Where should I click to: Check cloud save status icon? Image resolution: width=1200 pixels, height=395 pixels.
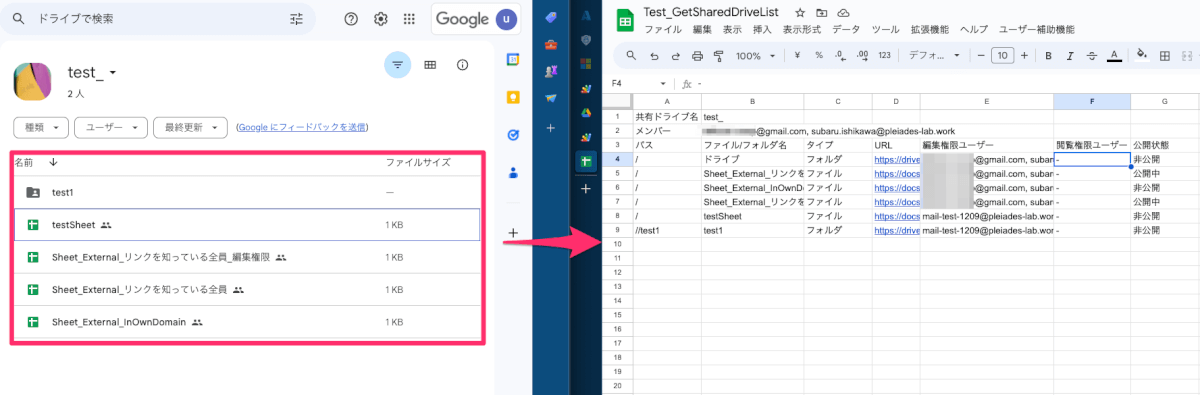[844, 12]
